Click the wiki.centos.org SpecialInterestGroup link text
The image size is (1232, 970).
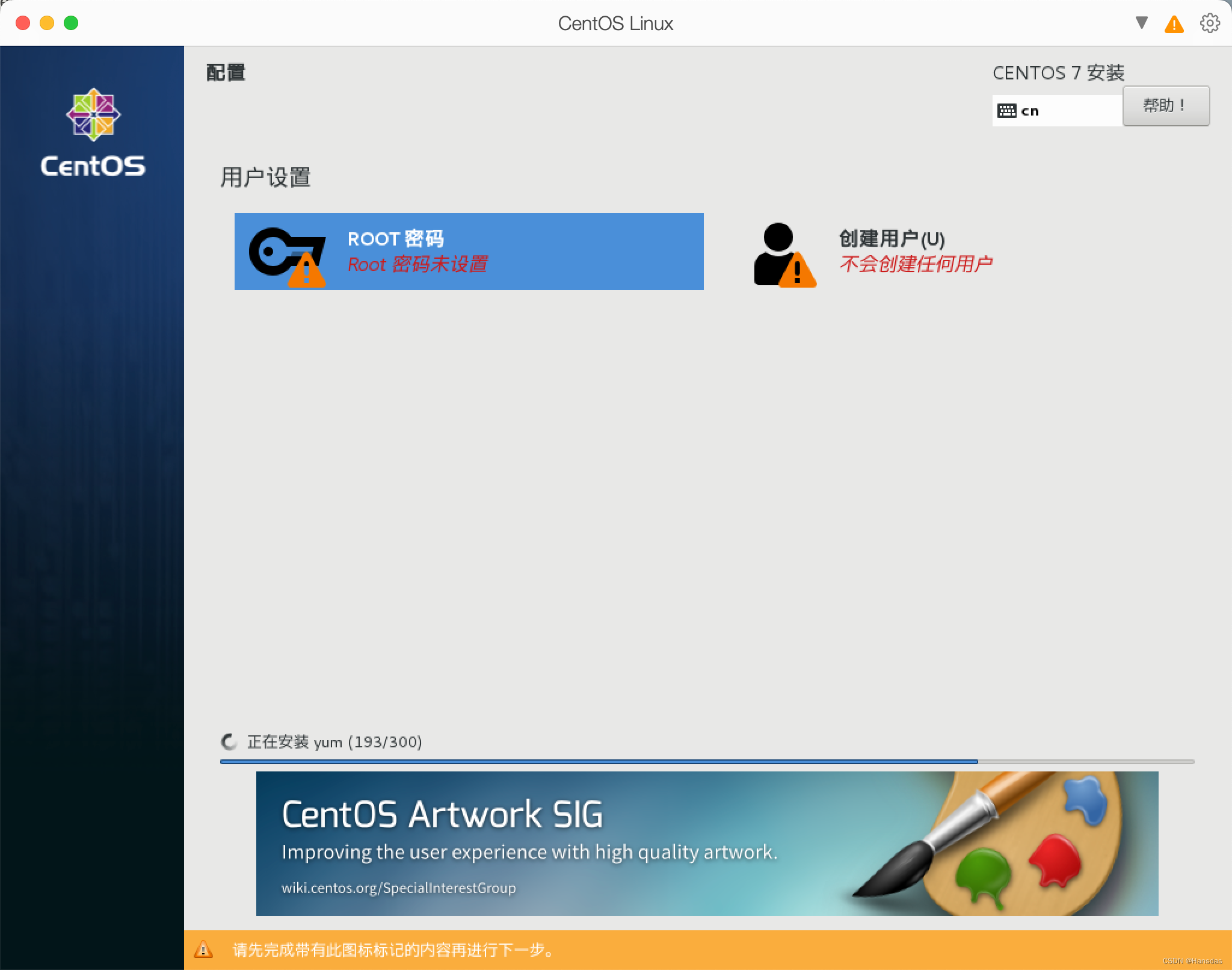398,888
